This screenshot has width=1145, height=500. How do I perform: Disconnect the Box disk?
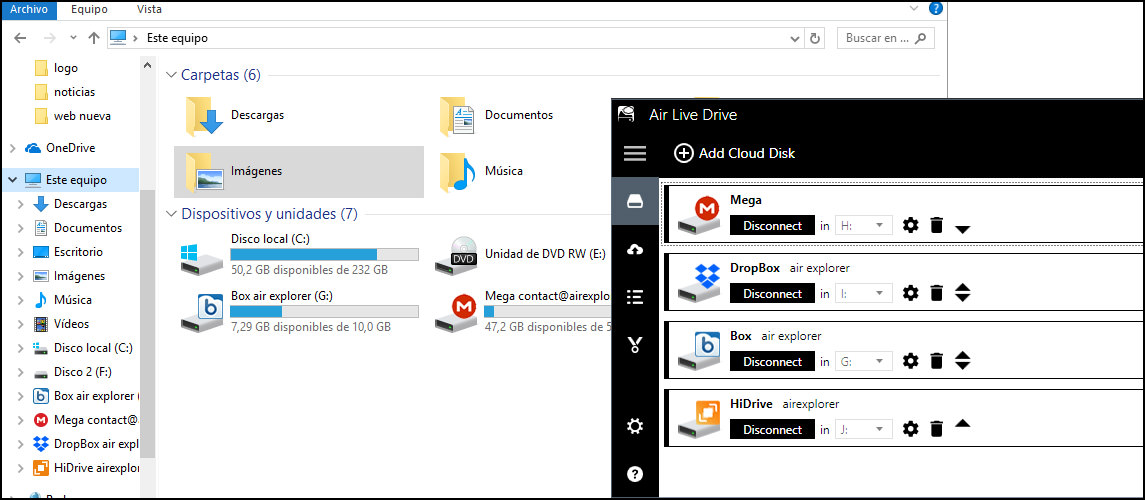(x=773, y=361)
